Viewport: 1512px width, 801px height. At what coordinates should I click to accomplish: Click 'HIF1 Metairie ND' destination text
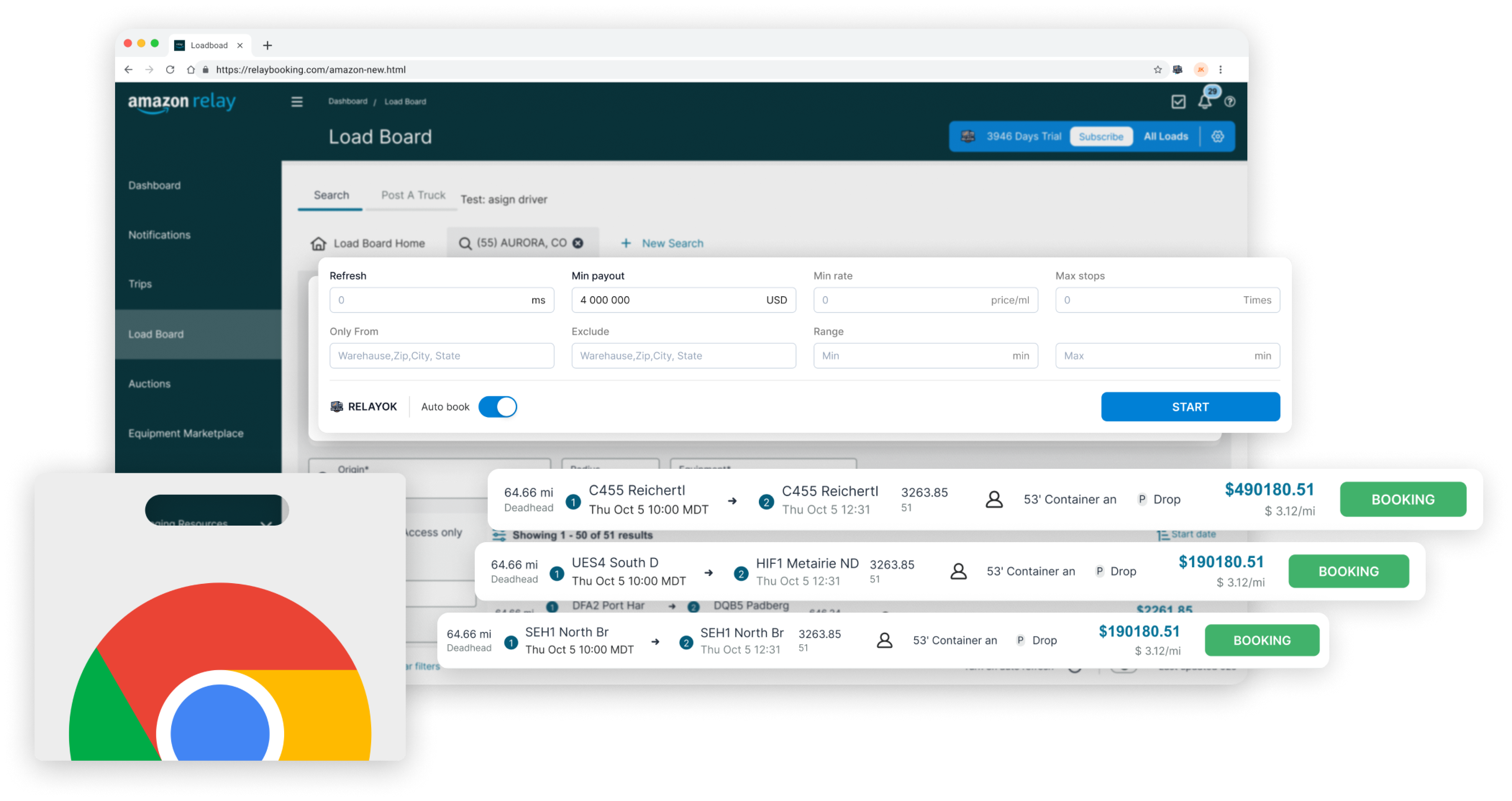(807, 563)
